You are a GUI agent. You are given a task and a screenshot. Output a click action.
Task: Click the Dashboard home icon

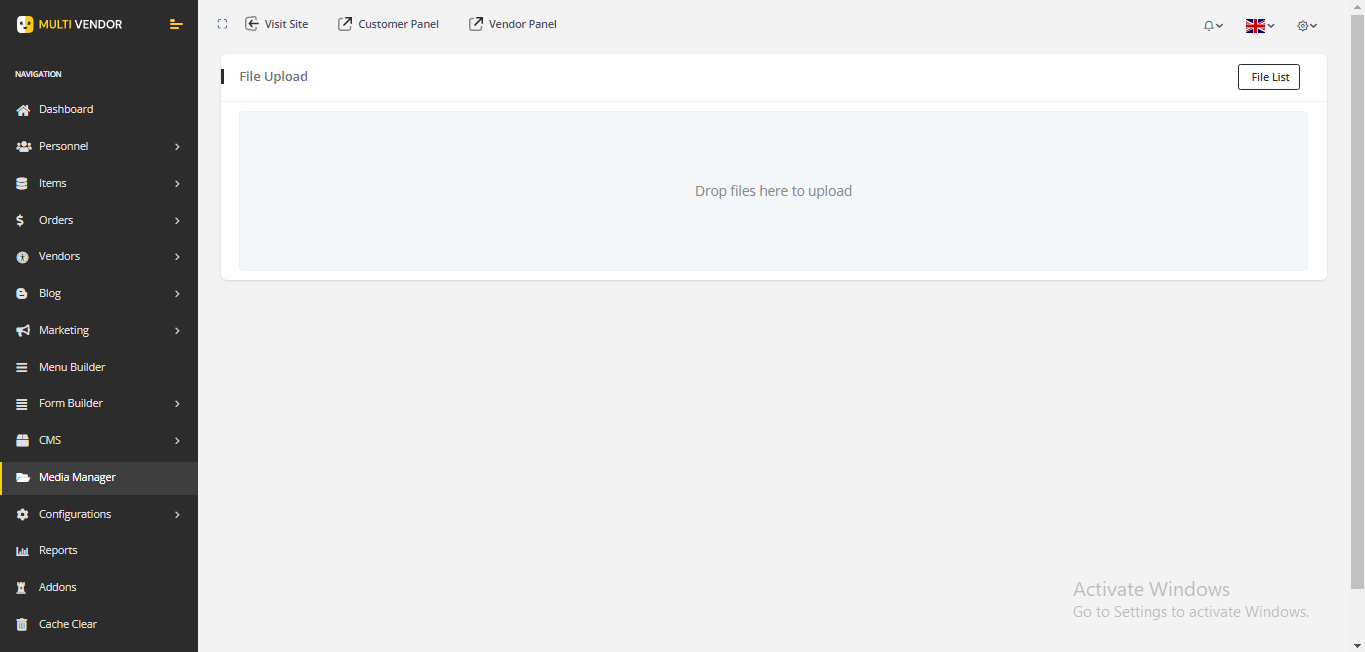(22, 110)
